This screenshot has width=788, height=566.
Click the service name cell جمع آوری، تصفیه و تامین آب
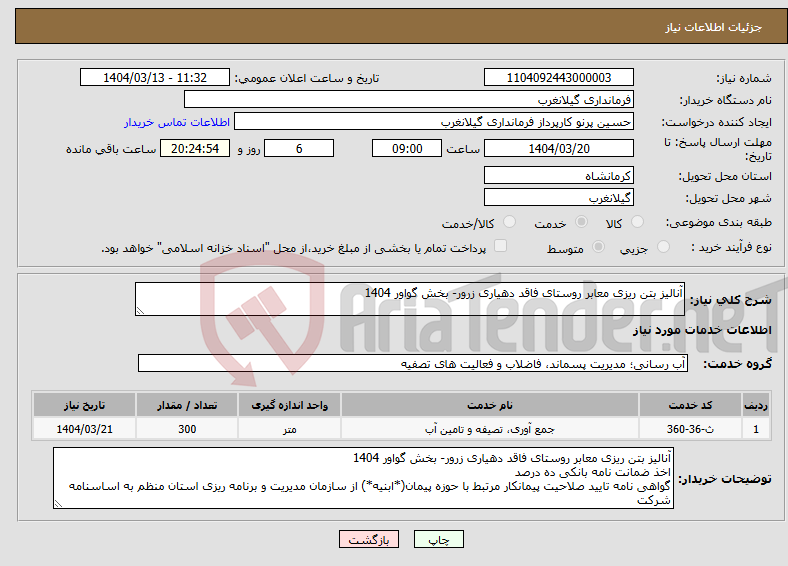[489, 429]
